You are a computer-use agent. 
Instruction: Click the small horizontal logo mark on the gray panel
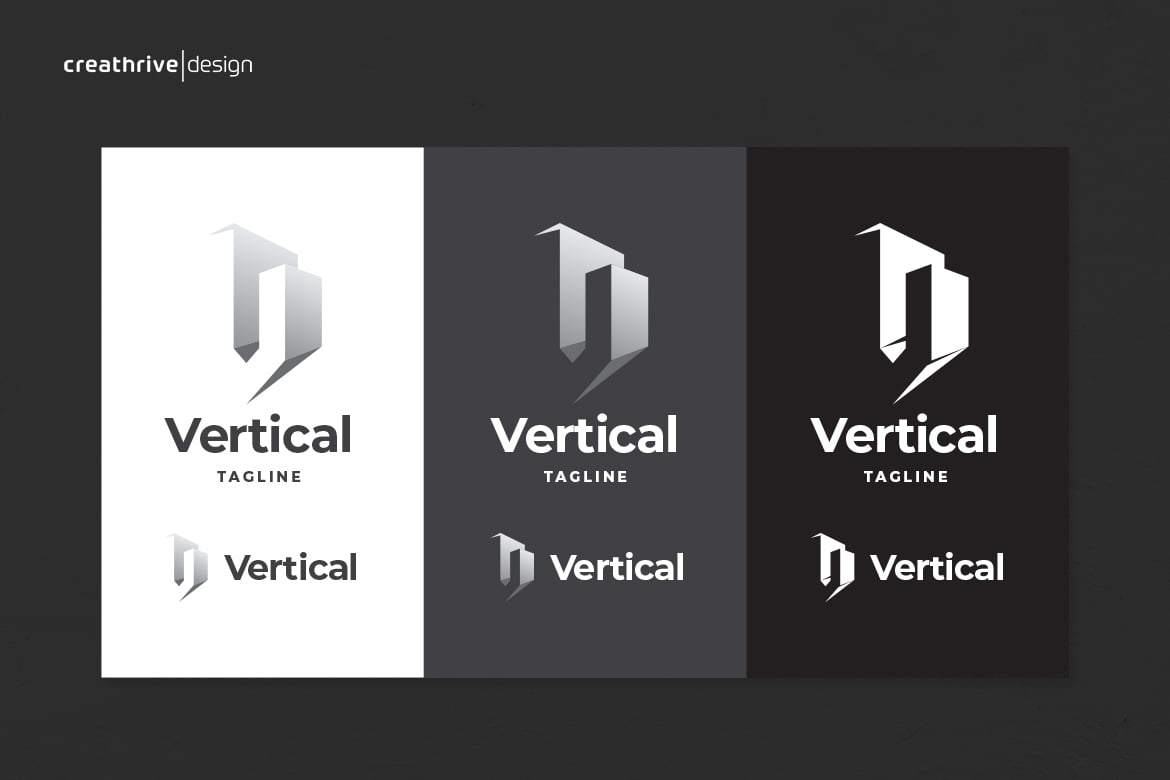[x=513, y=567]
